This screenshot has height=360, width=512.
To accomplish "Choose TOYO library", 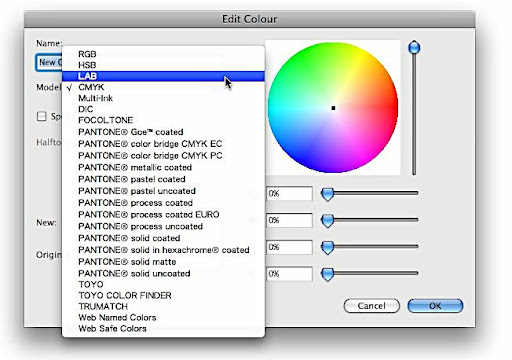I will click(163, 285).
